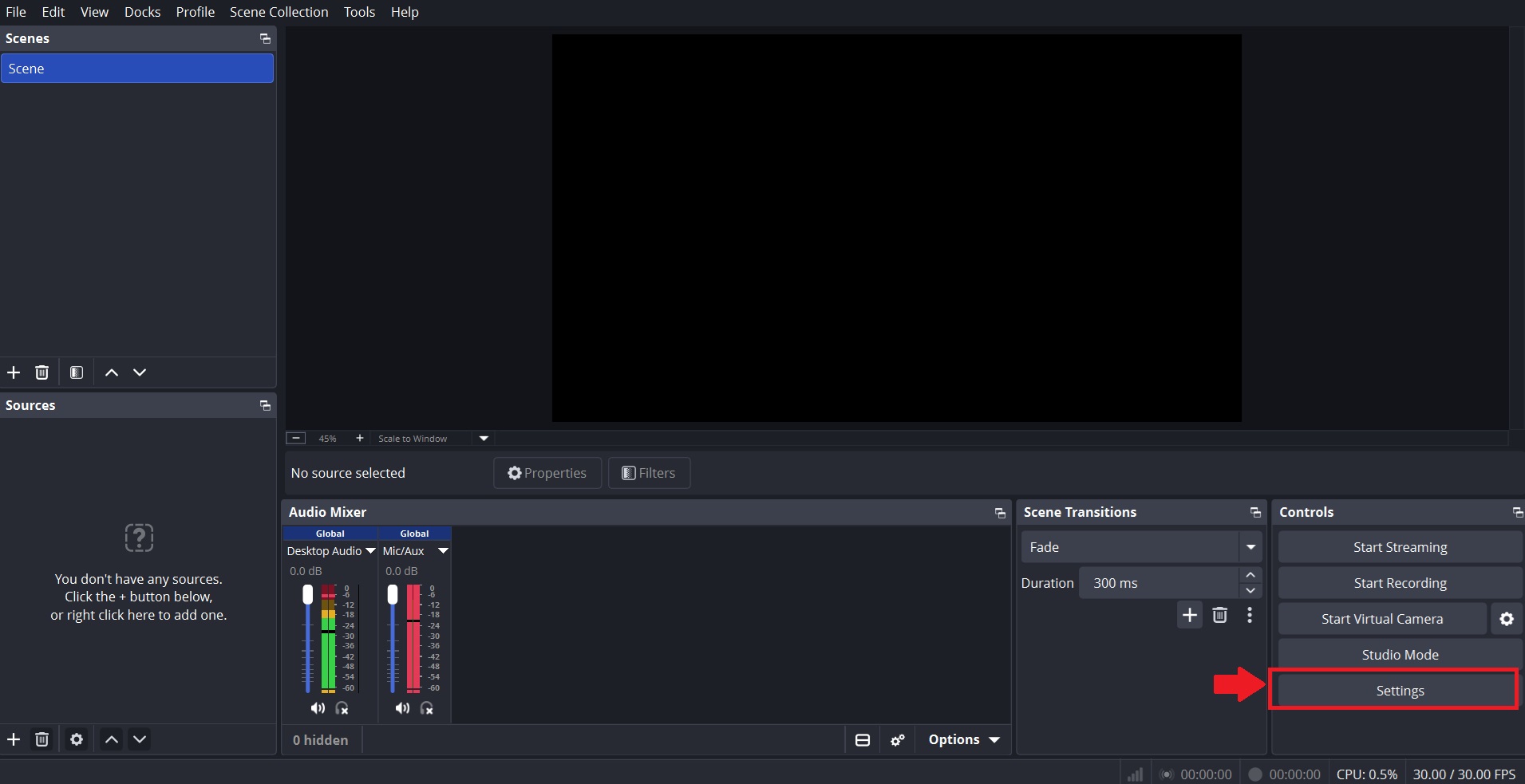Open the Audio Mixer Options dropdown
This screenshot has height=784, width=1525.
pyautogui.click(x=964, y=740)
